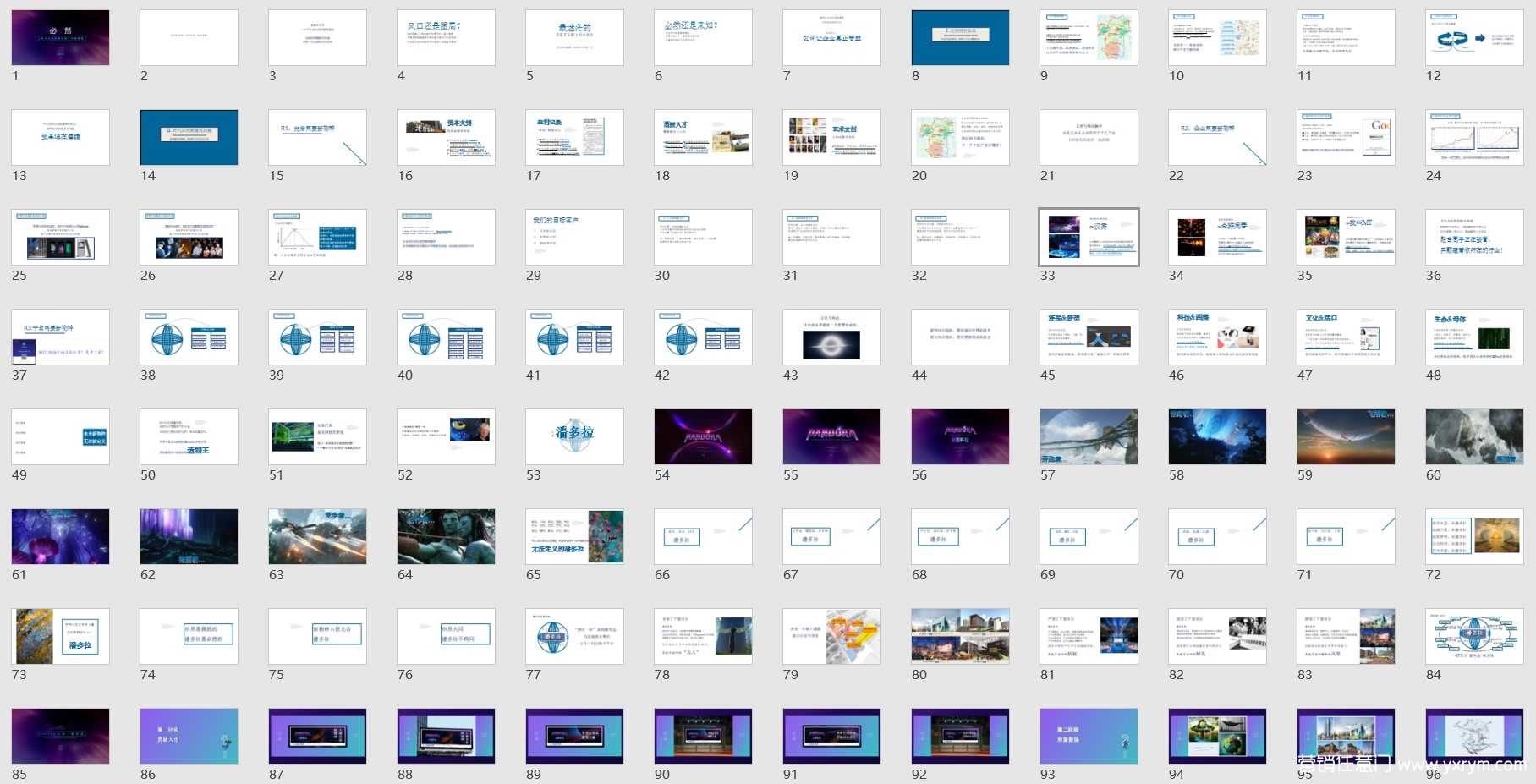Select slide 29 thumbnail
The height and width of the screenshot is (784, 1536).
[574, 237]
